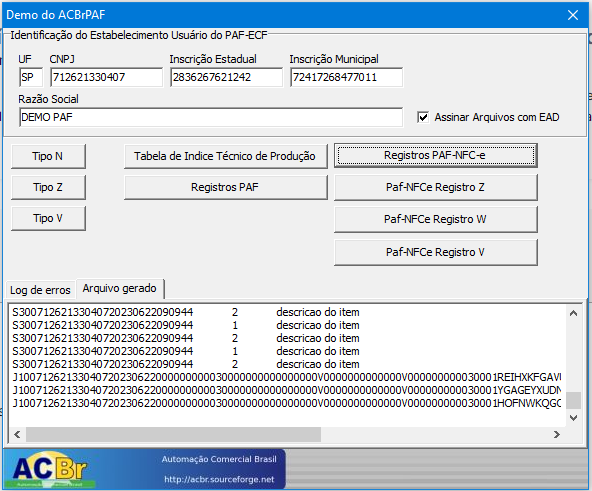The width and height of the screenshot is (592, 491).
Task: Focus the CNPJ input field
Action: 106,77
